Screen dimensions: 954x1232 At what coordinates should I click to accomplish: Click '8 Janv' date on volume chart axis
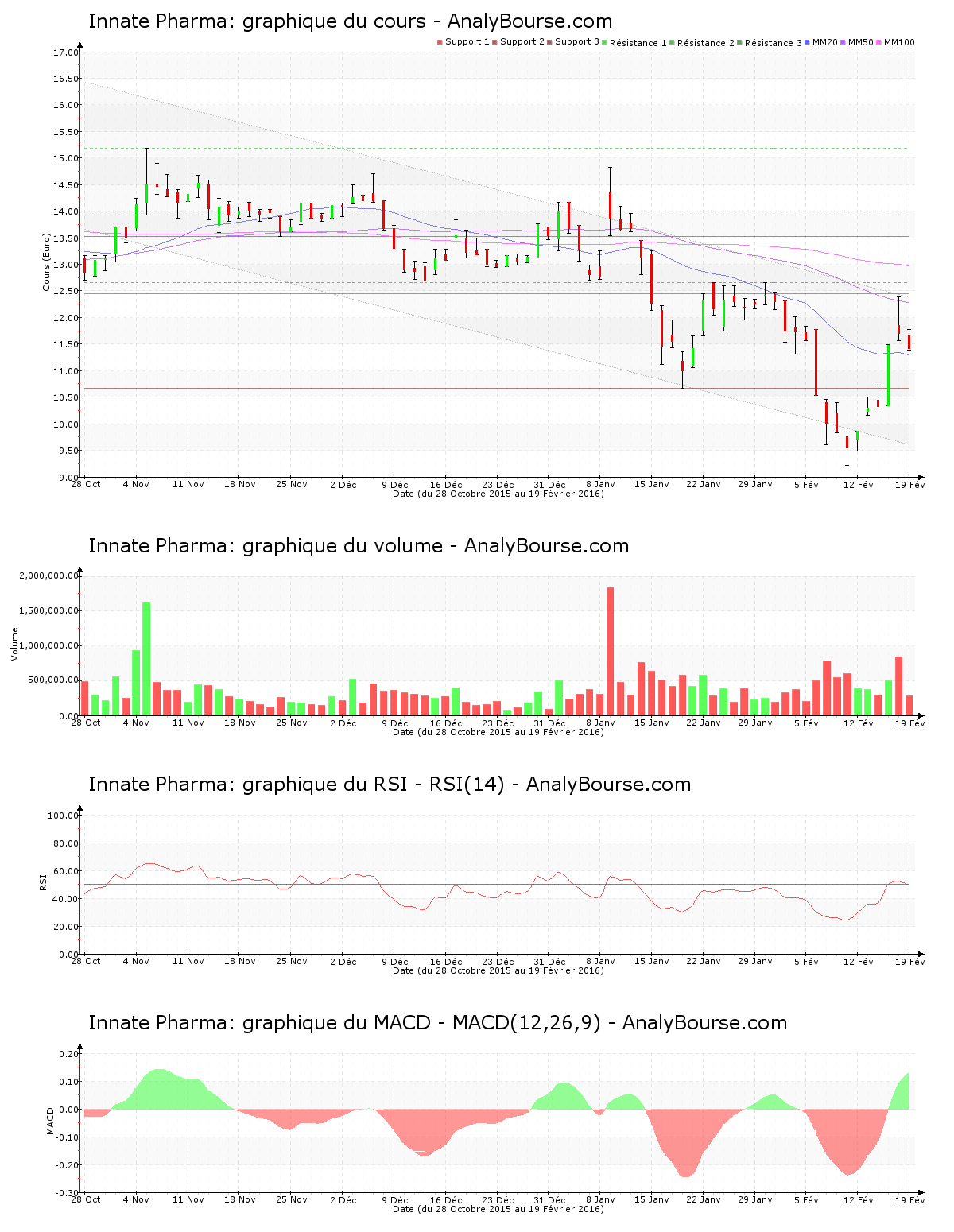[x=601, y=723]
